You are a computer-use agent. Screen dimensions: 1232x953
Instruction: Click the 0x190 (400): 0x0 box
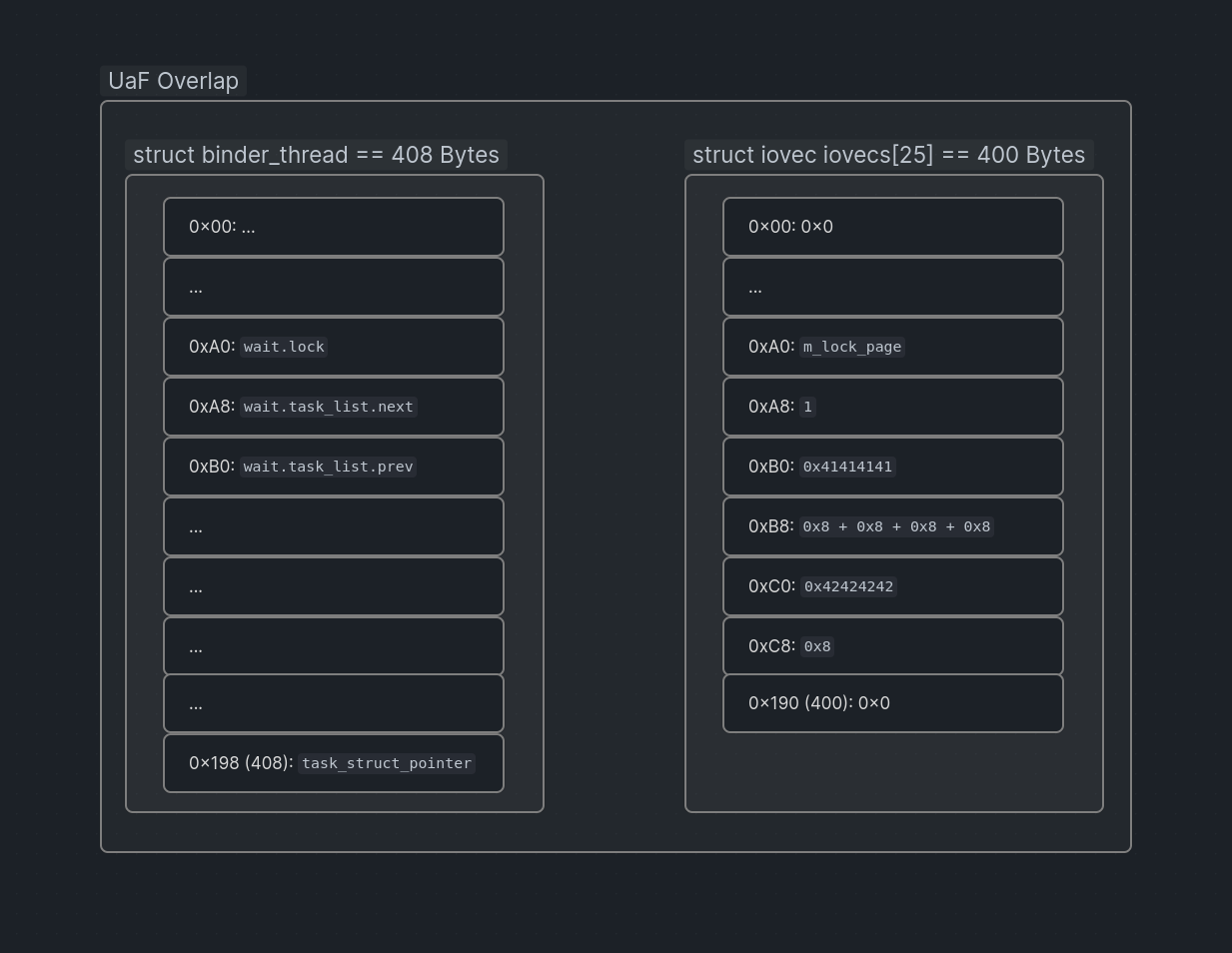click(893, 703)
